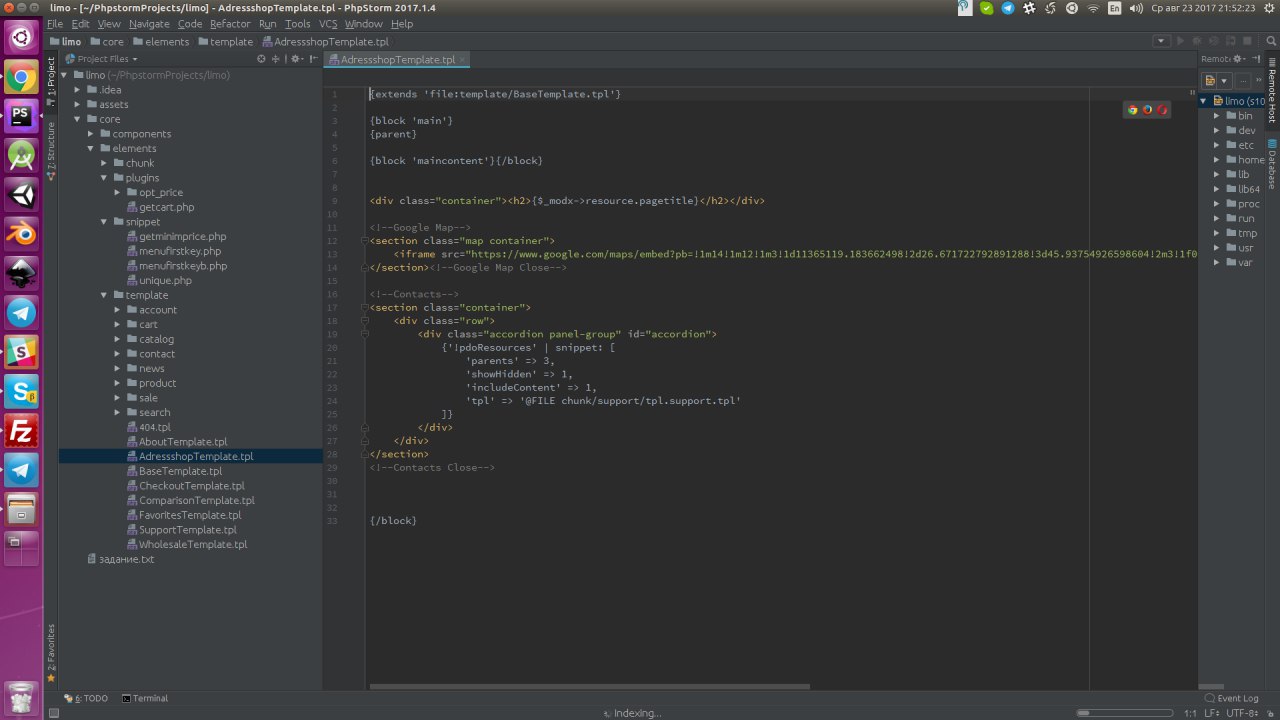This screenshot has width=1280, height=720.
Task: Select the AdressshopTemplate.tpl editor tab
Action: [397, 60]
